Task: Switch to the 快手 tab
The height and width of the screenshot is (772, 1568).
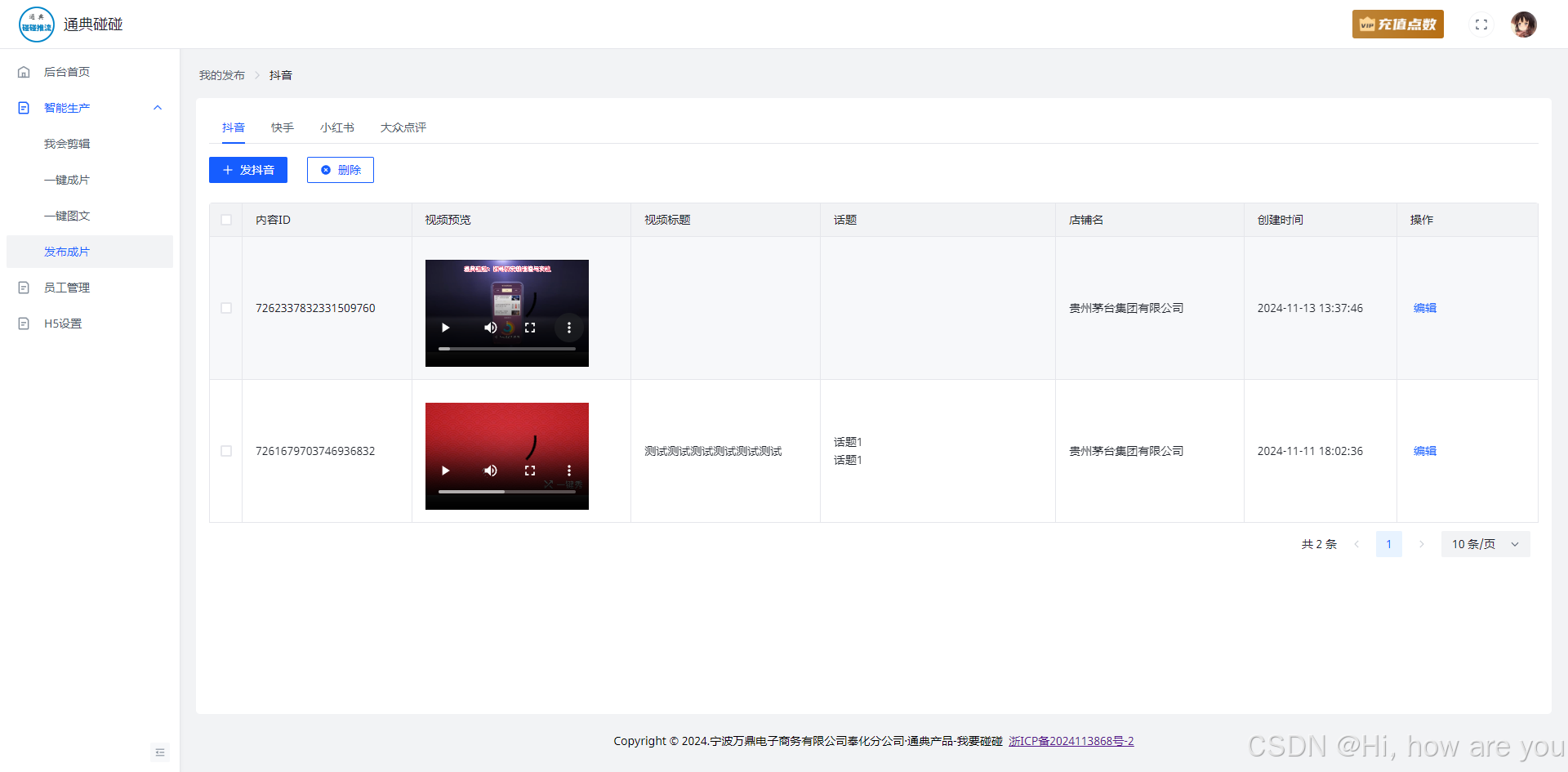Action: tap(283, 127)
